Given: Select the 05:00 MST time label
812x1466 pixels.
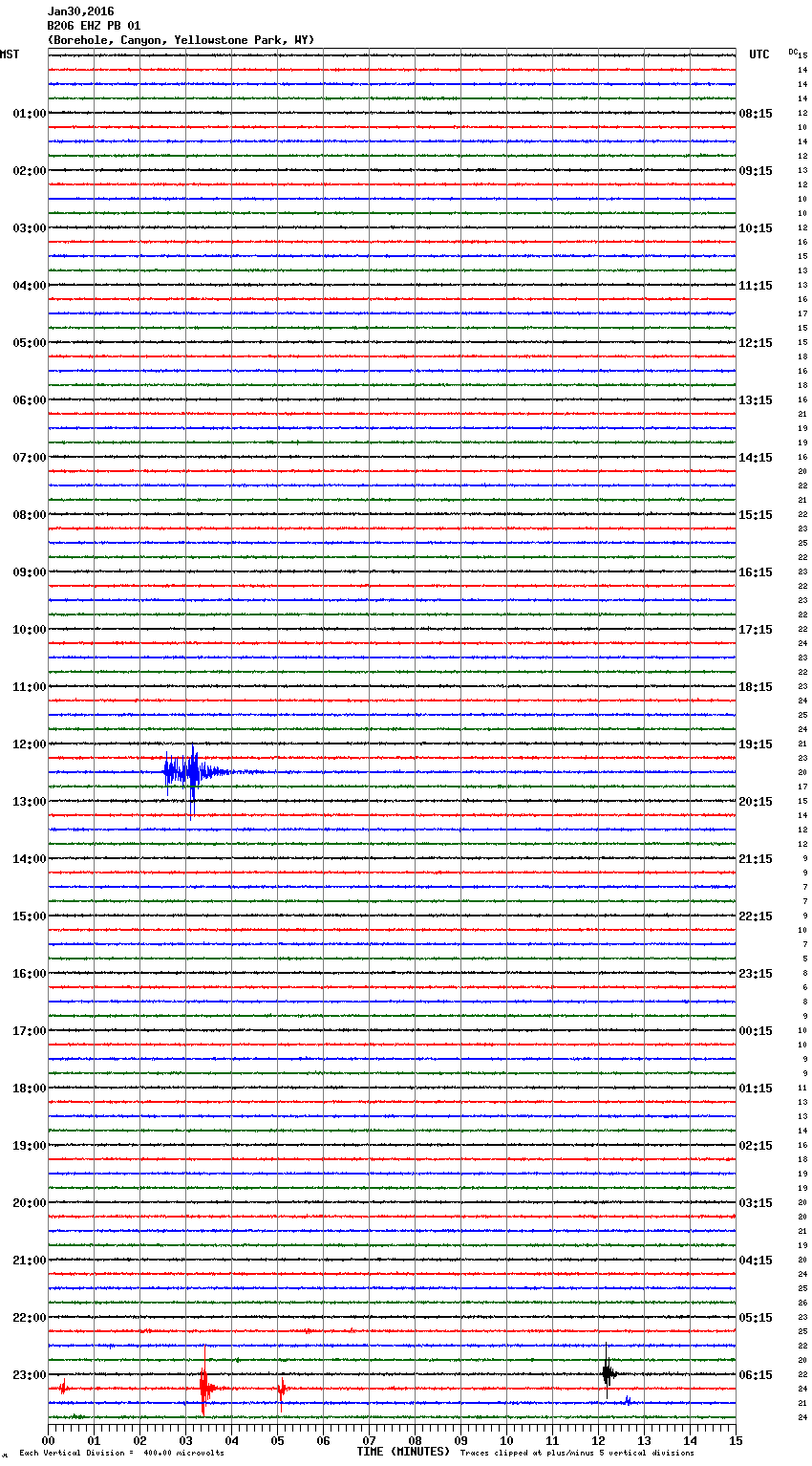Looking at the screenshot, I should tap(29, 343).
